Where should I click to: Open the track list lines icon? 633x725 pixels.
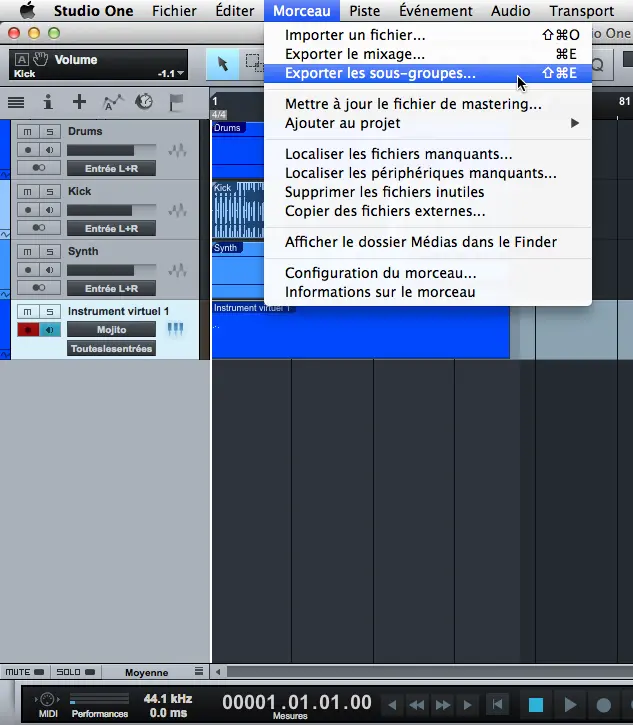point(16,102)
